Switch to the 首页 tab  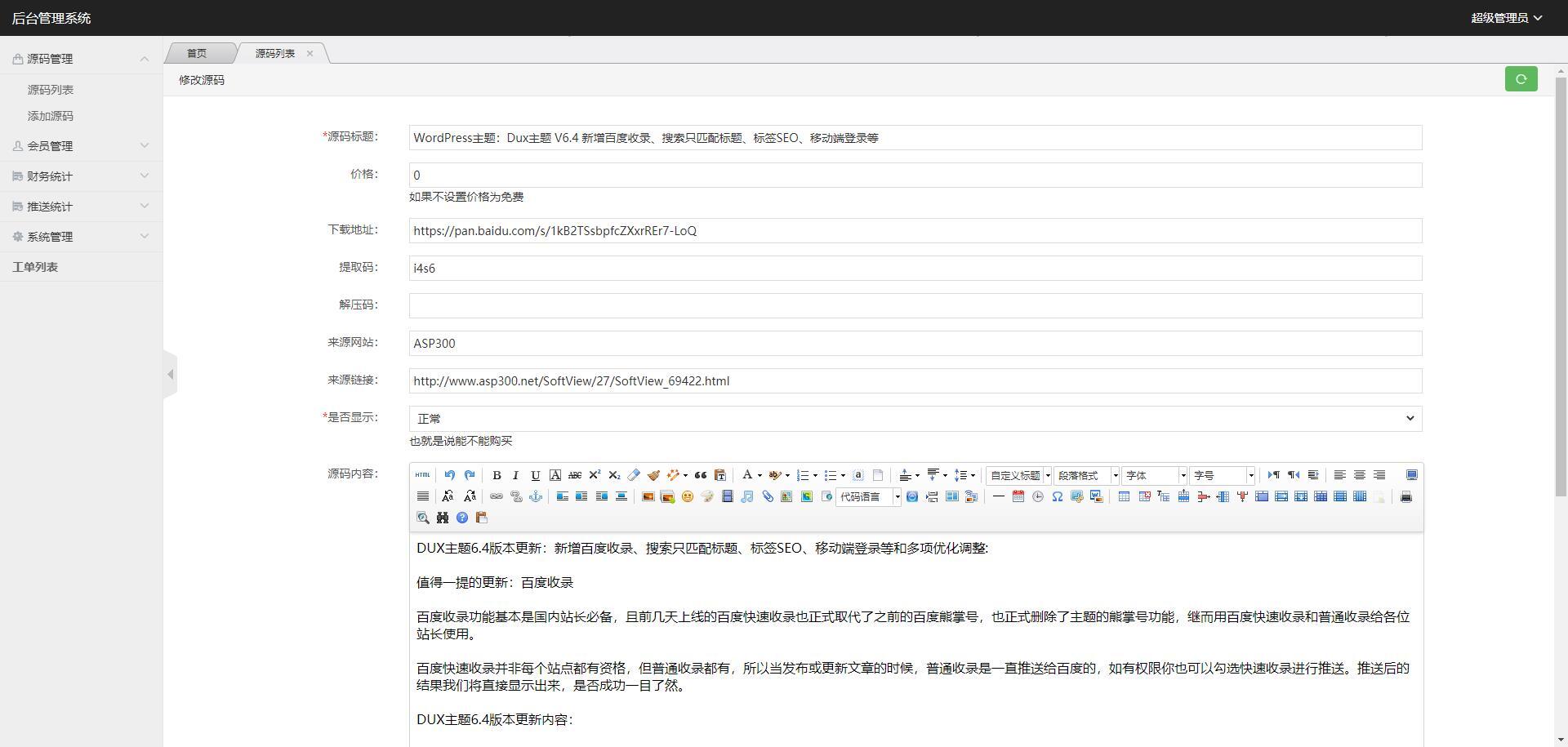(196, 53)
